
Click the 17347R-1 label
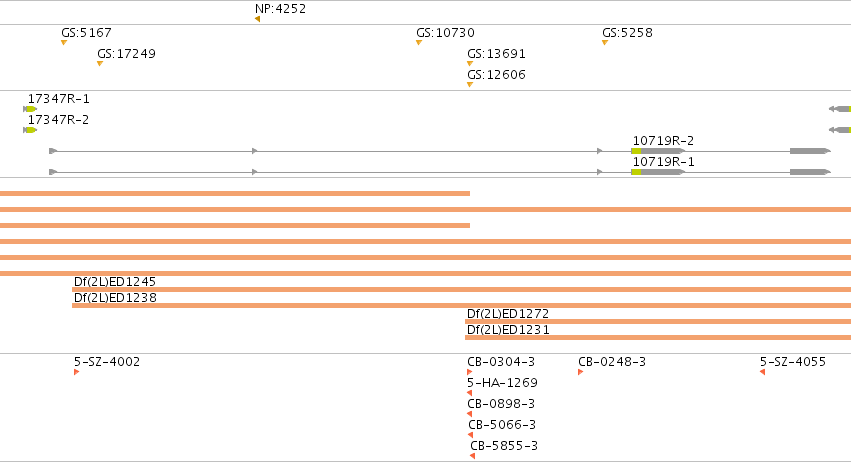pos(59,99)
